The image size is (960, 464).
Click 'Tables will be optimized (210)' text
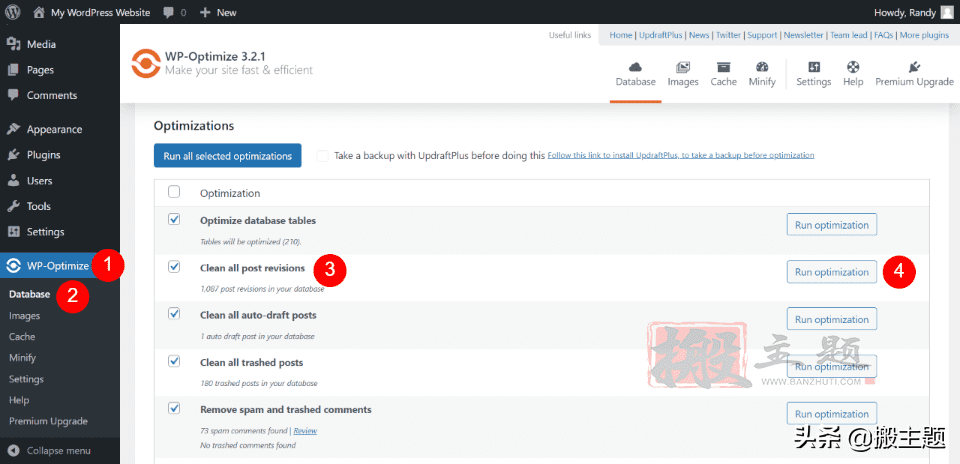(x=250, y=242)
